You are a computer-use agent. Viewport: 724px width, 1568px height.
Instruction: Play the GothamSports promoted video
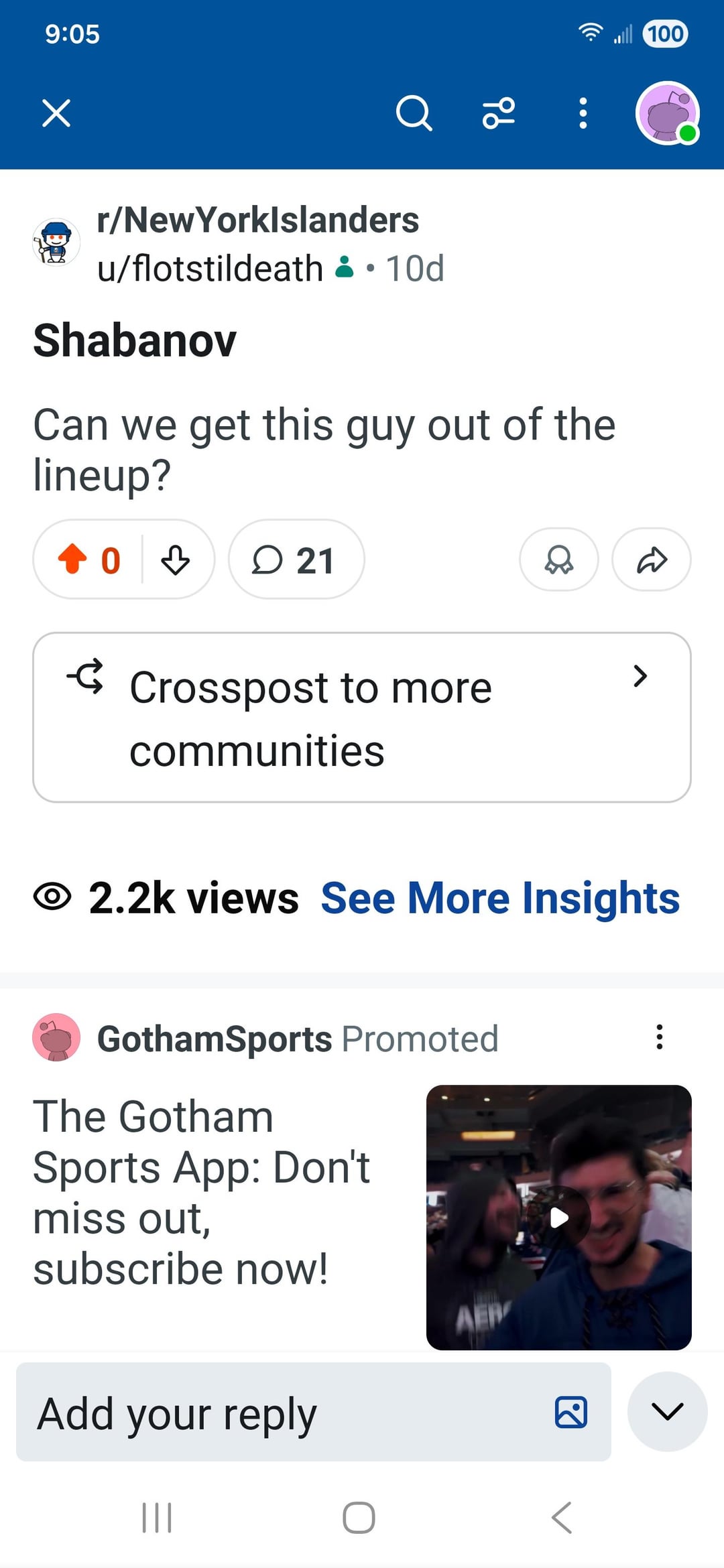point(559,1217)
